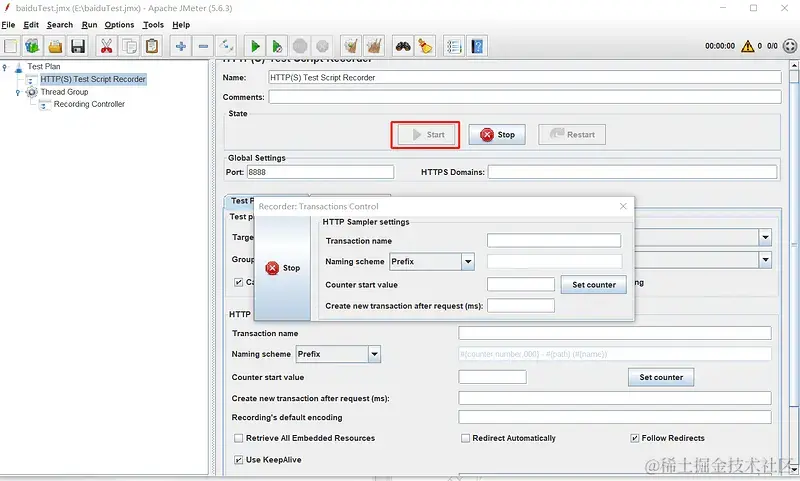Click dialog Counter start value field
The width and height of the screenshot is (800, 481).
pos(521,285)
